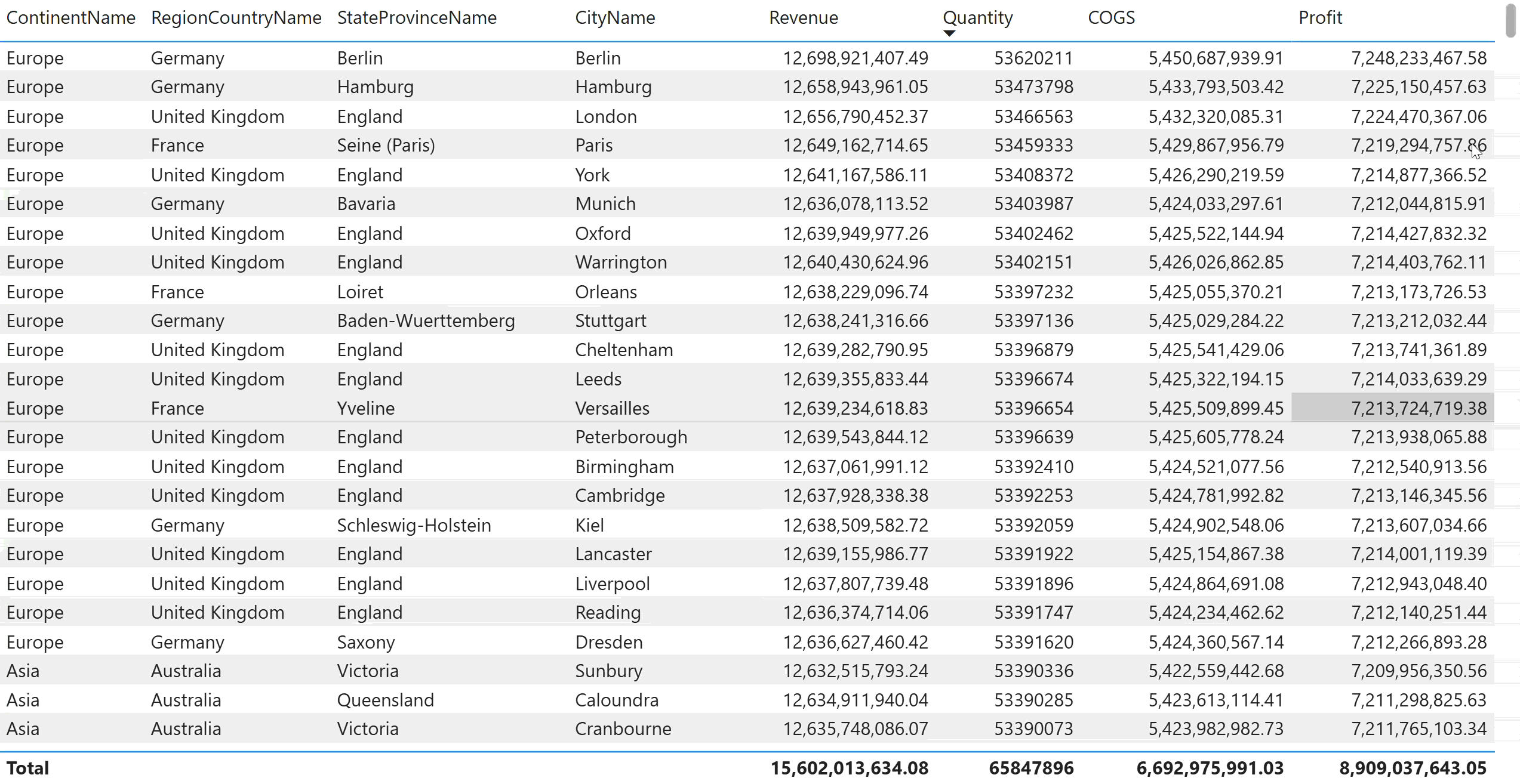This screenshot has width=1520, height=784.
Task: Select Cranbourne profit 7,211,765,103.34
Action: (1419, 729)
